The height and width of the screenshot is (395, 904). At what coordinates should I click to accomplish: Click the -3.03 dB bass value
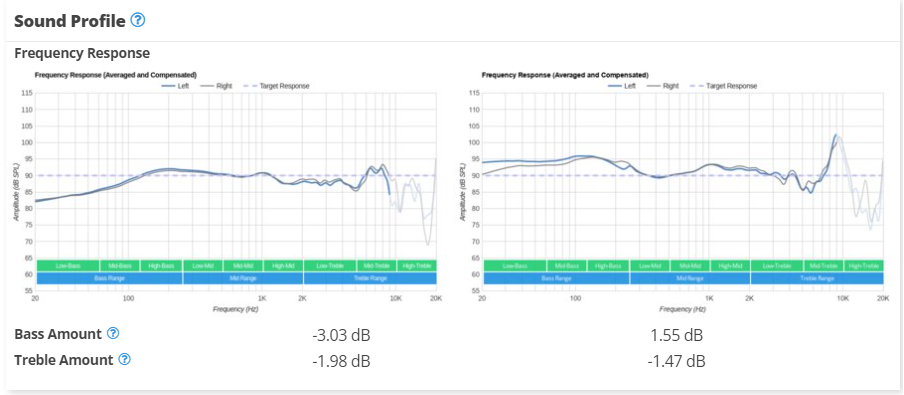click(342, 335)
